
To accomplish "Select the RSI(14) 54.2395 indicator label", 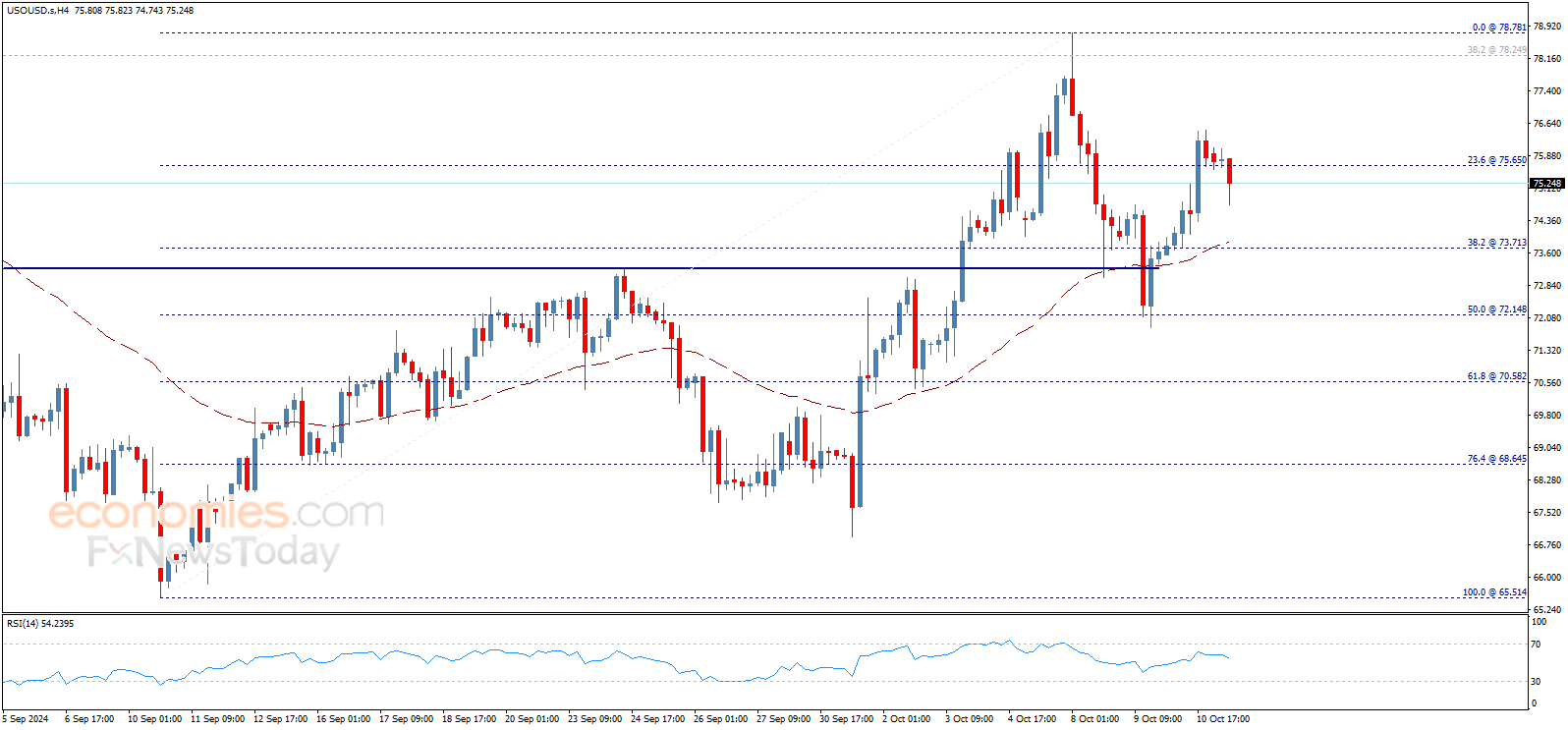I will (x=40, y=623).
